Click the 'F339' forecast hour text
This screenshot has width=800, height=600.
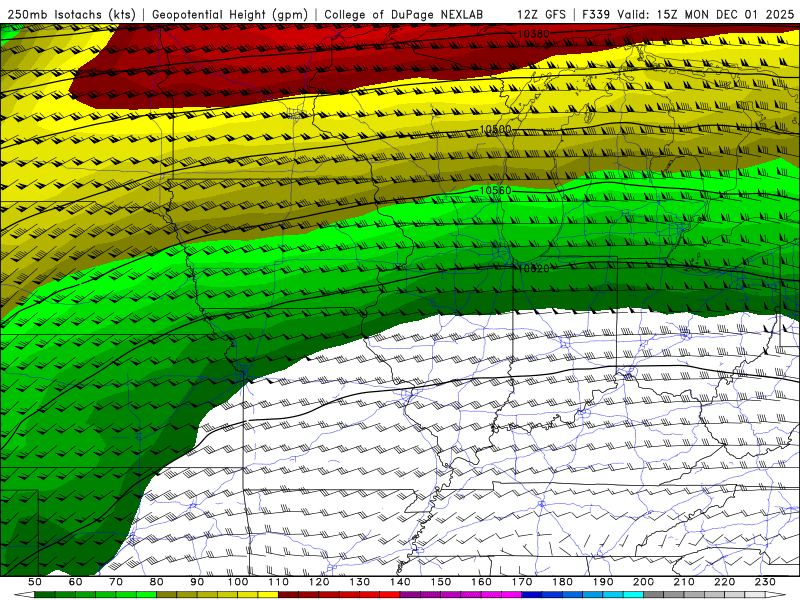(596, 14)
